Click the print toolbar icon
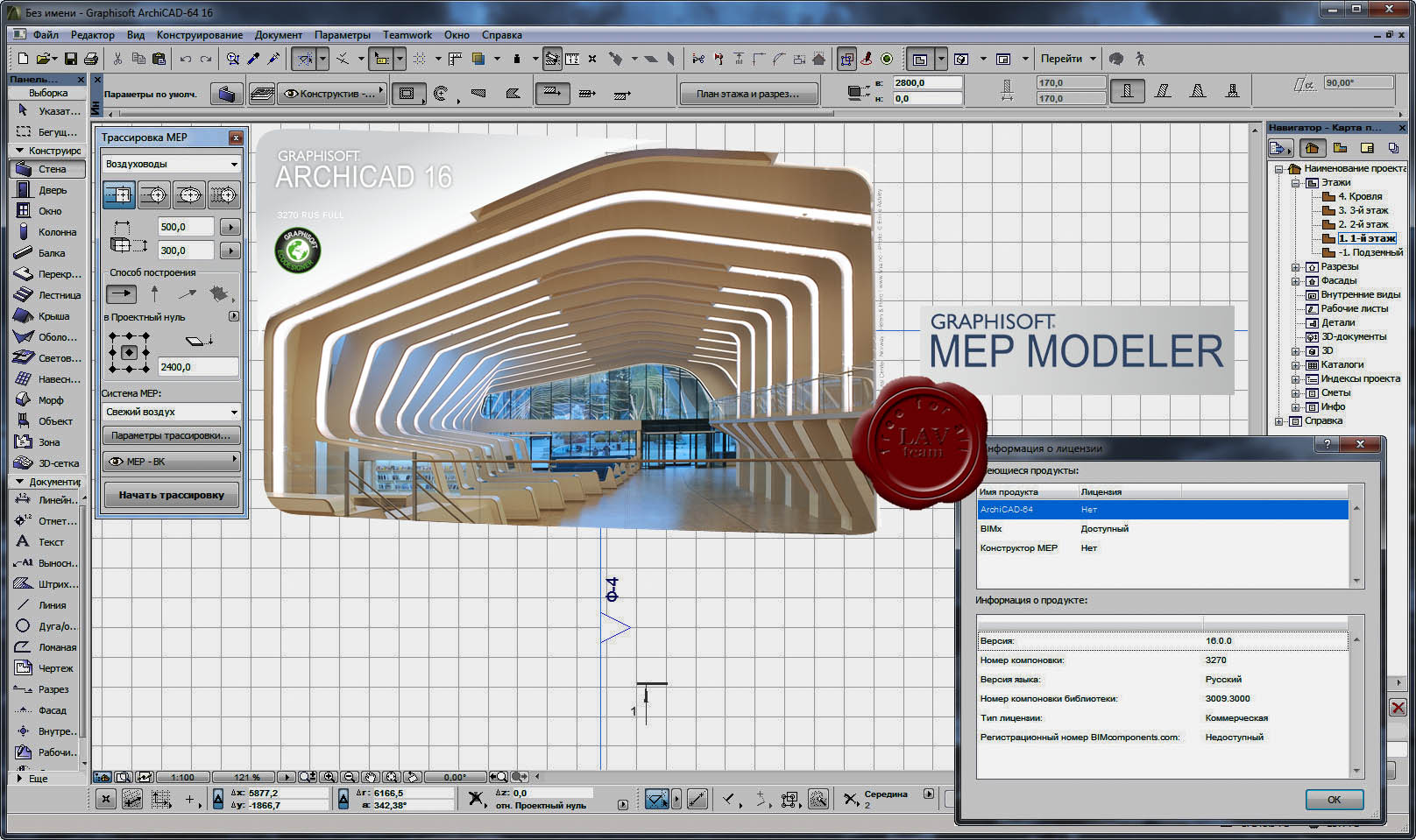 [91, 59]
